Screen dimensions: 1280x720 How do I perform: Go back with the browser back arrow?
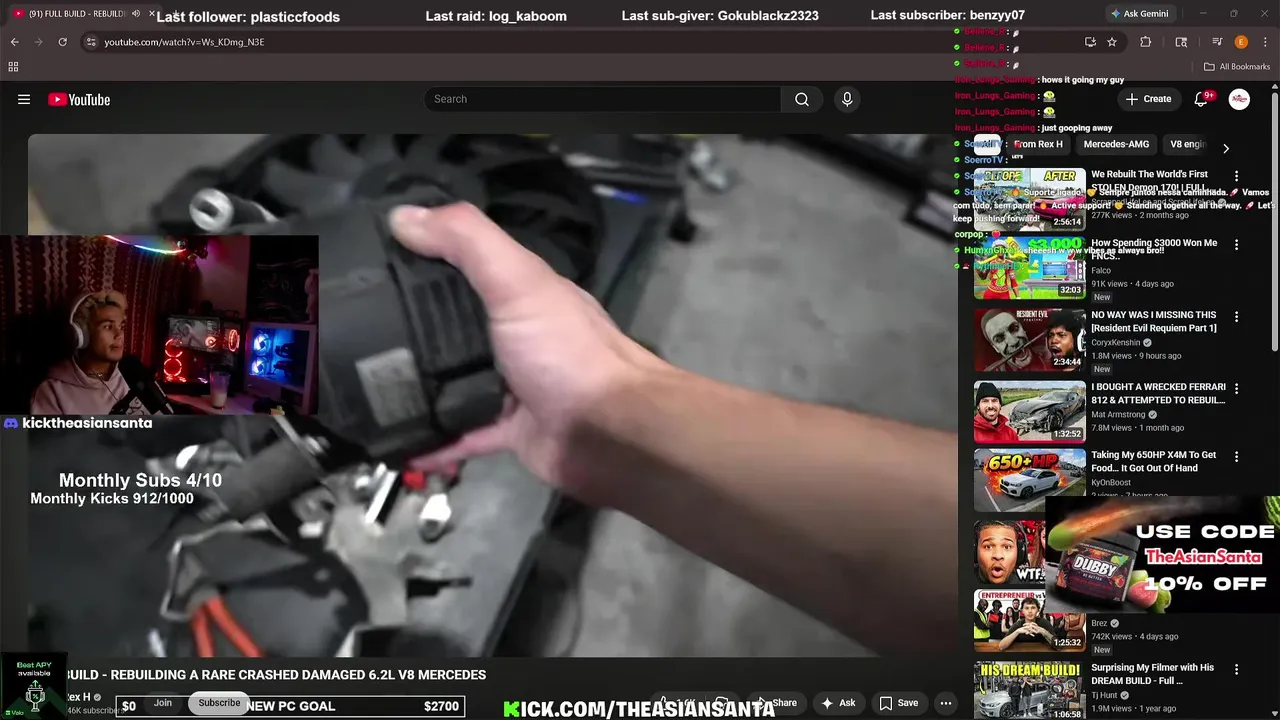point(15,42)
